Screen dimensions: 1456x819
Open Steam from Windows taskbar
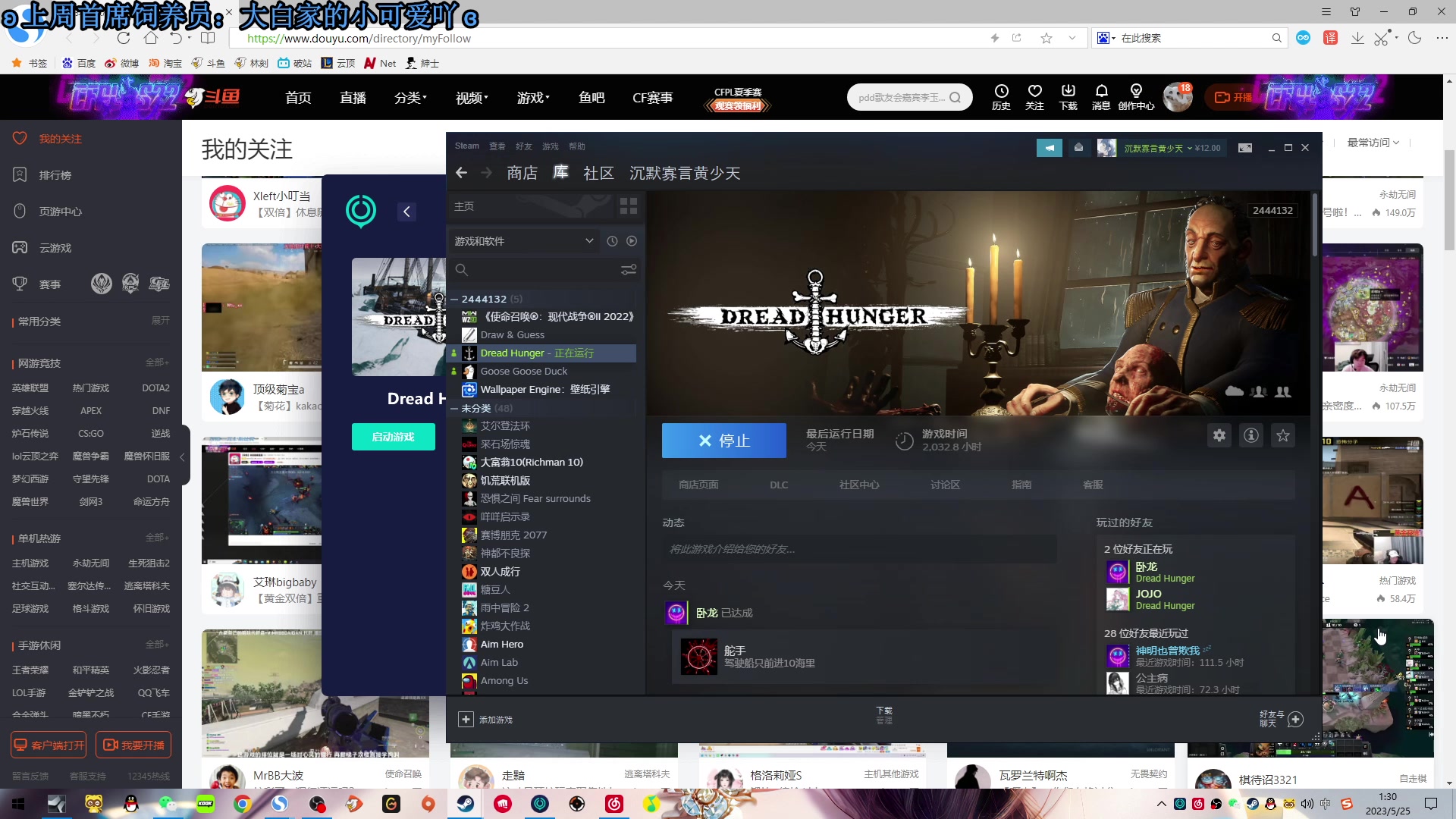[465, 804]
